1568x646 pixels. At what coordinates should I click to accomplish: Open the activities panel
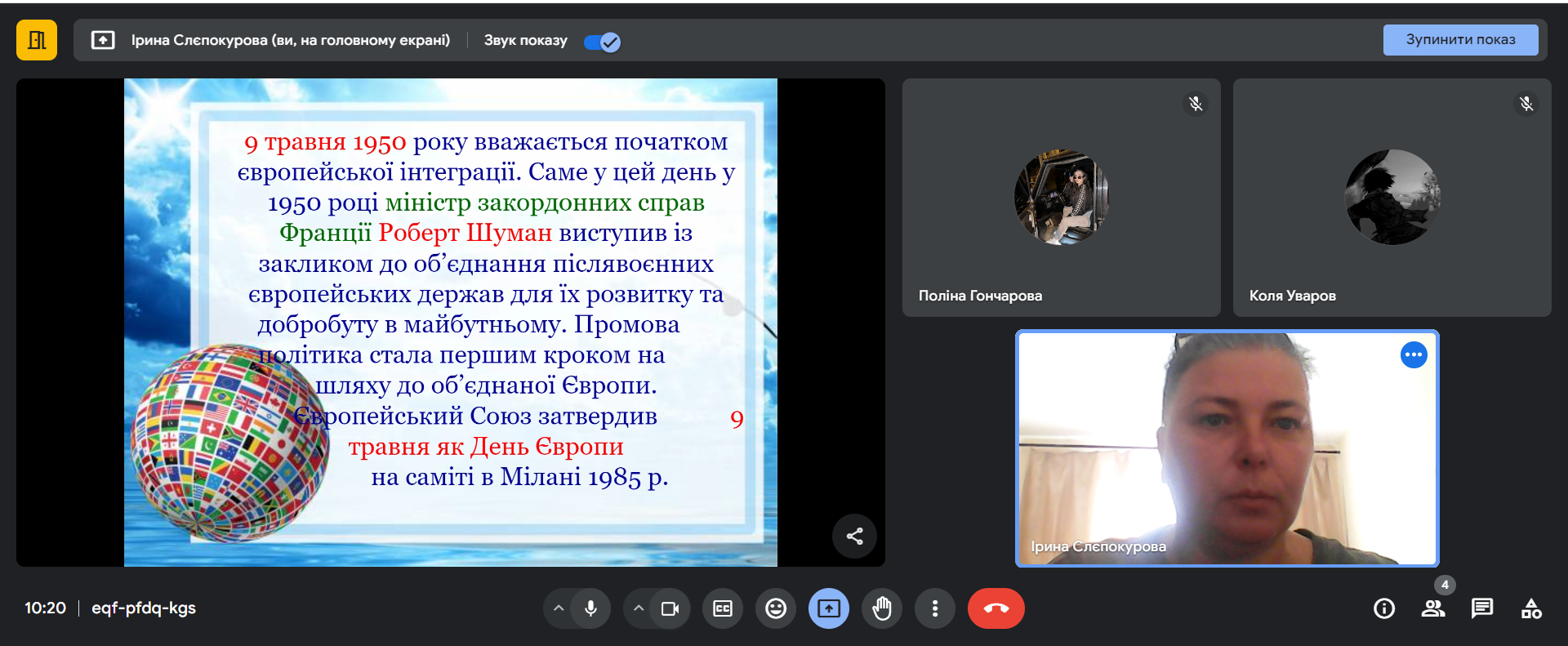click(1531, 608)
